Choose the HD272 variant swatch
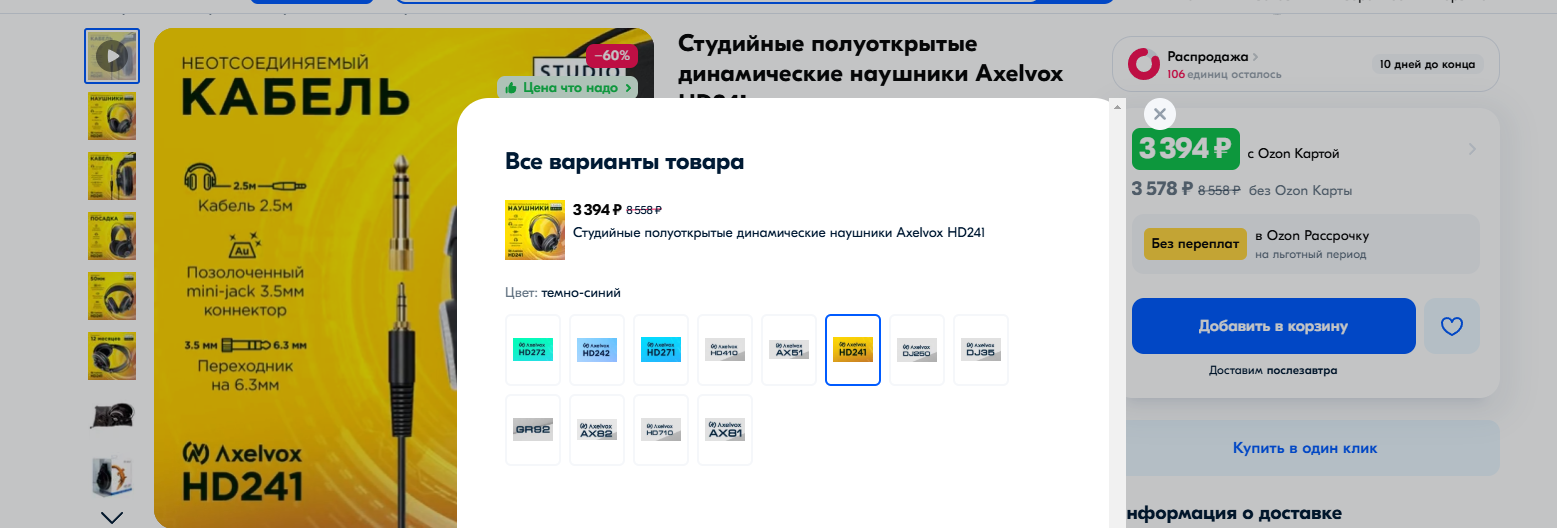This screenshot has height=528, width=1557. 533,350
